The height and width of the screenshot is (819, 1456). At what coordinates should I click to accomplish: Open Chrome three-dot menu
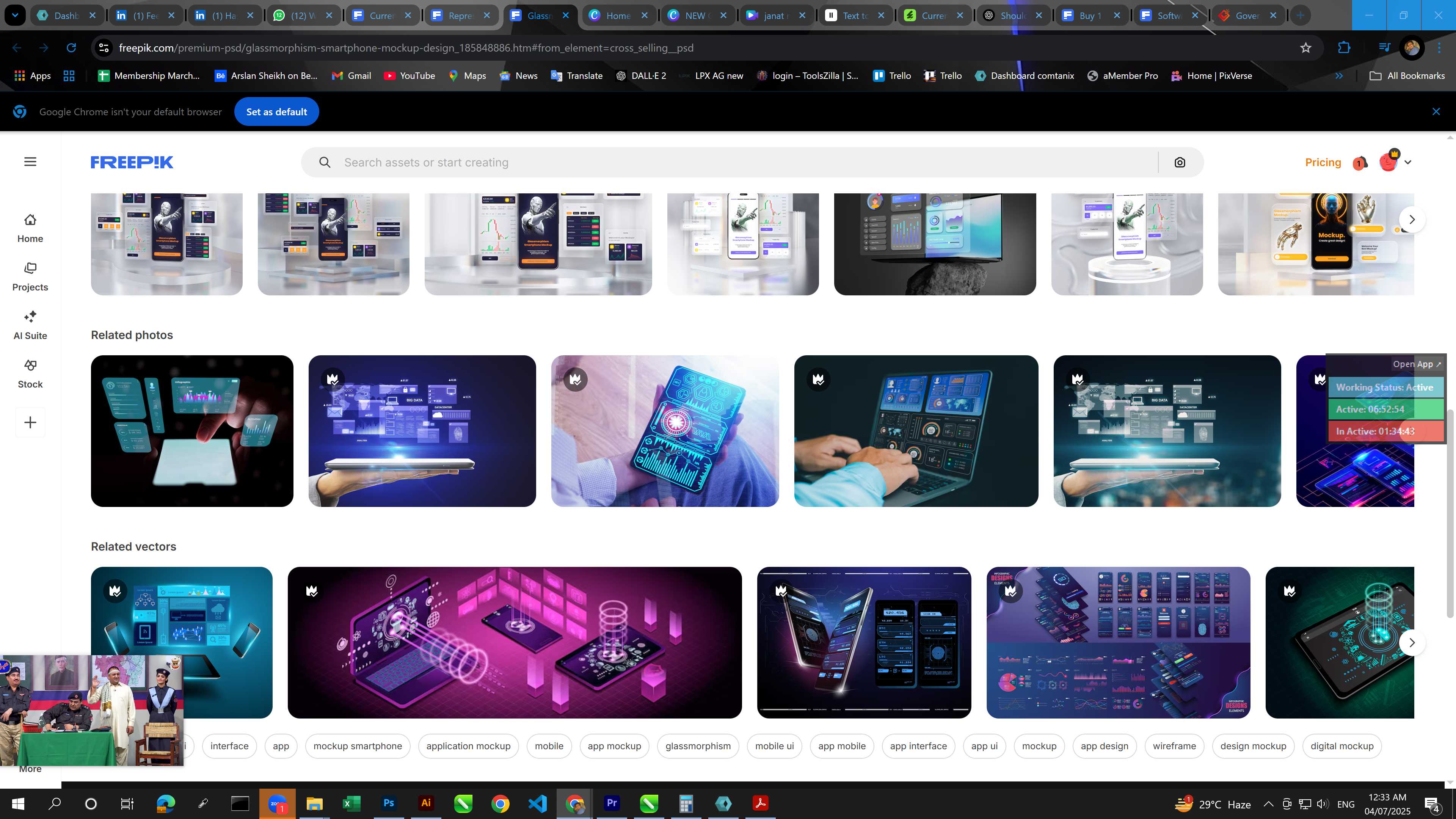(1439, 48)
